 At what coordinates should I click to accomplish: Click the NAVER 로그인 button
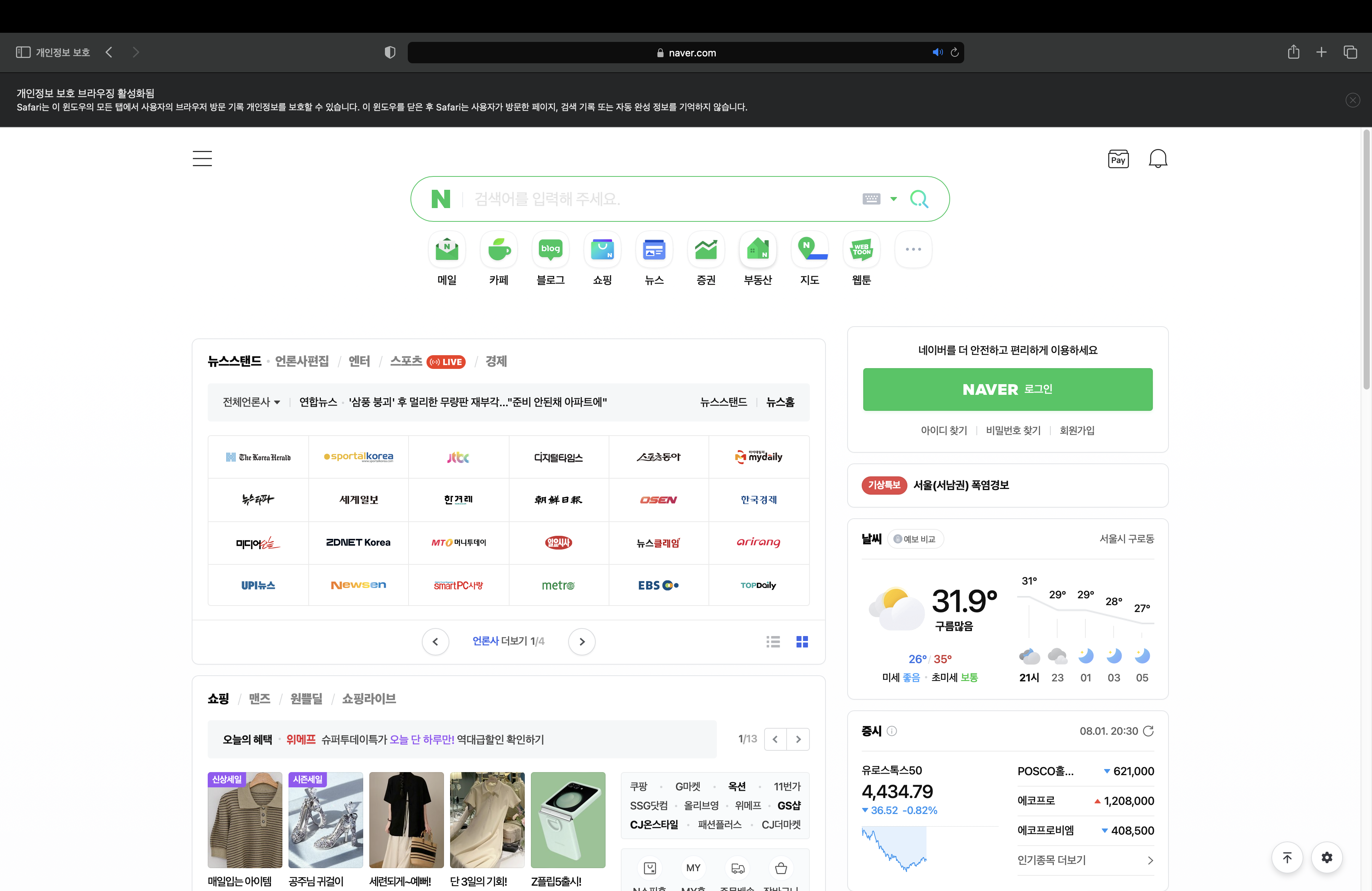(1008, 389)
